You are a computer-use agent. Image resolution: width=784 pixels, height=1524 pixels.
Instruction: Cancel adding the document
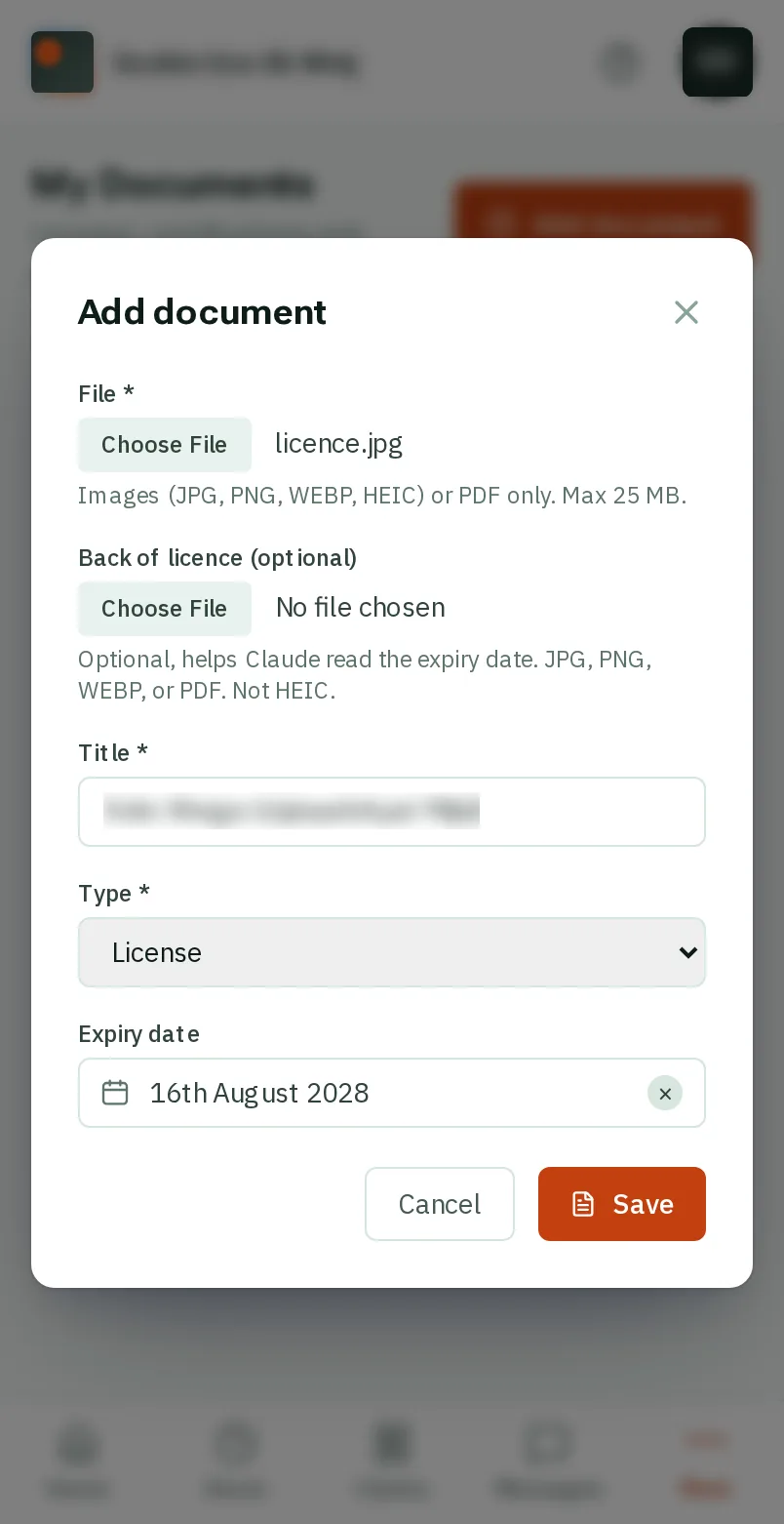[x=440, y=1204]
